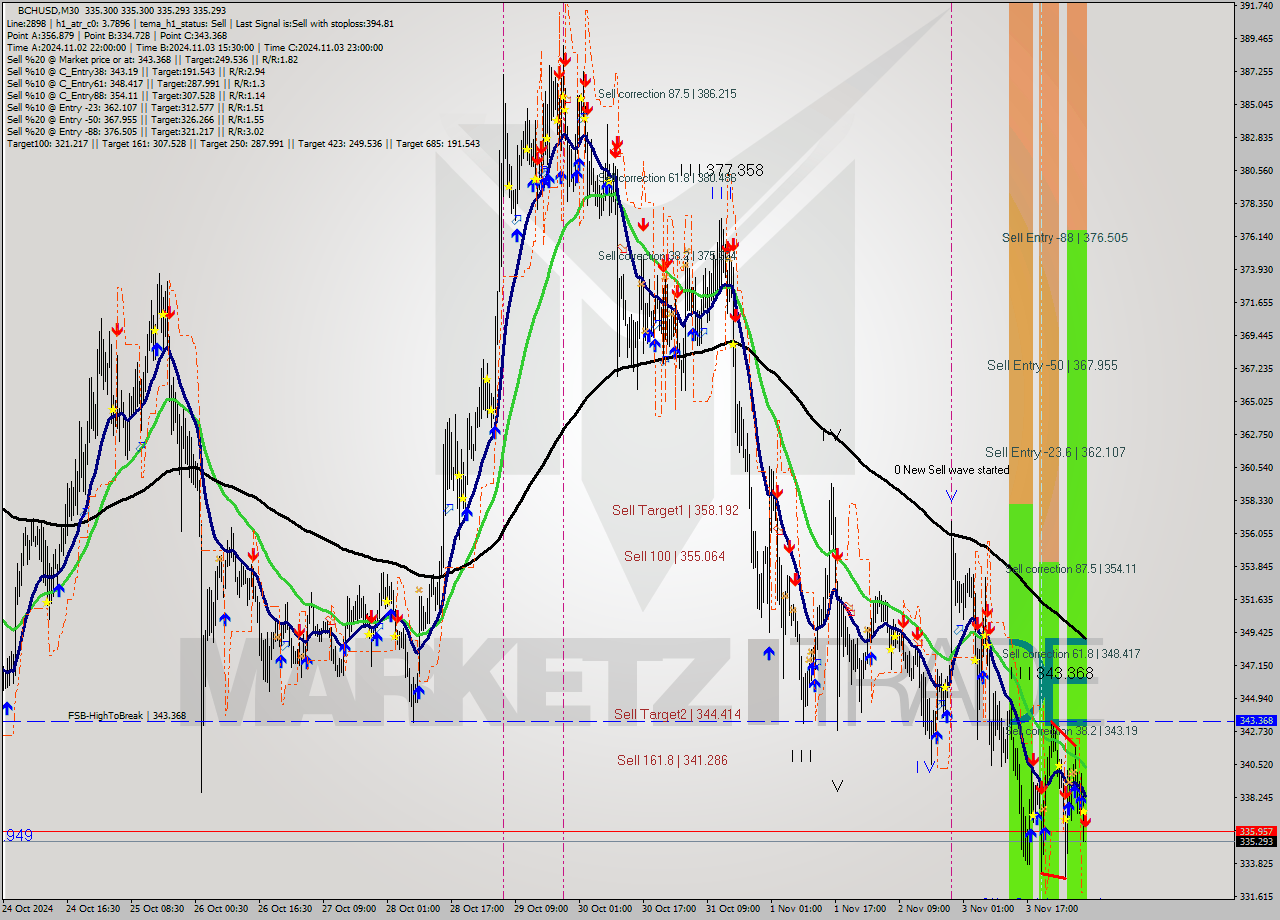This screenshot has width=1280, height=920.
Task: Click 'Sell correction 38.2 | 375.364' label
Action: click(x=667, y=256)
